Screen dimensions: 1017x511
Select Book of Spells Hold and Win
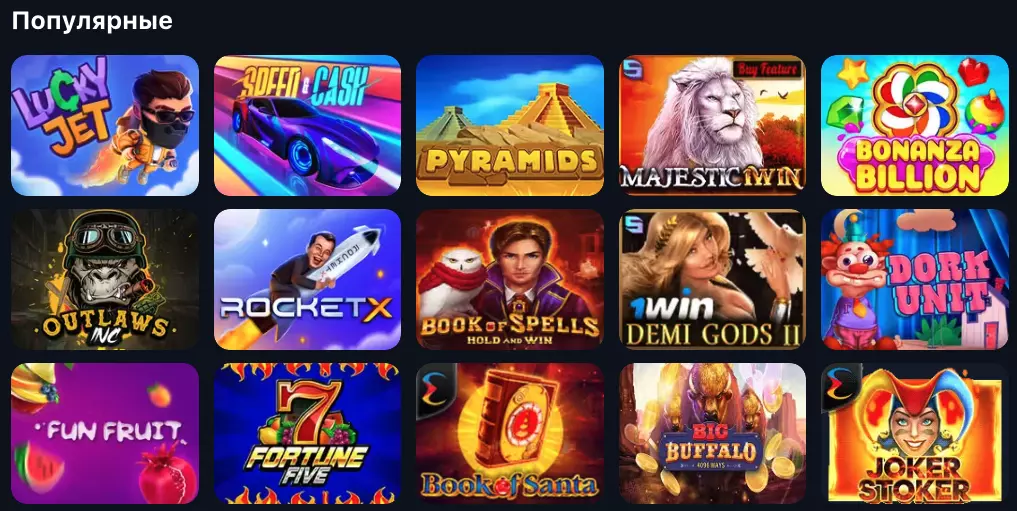[x=510, y=279]
